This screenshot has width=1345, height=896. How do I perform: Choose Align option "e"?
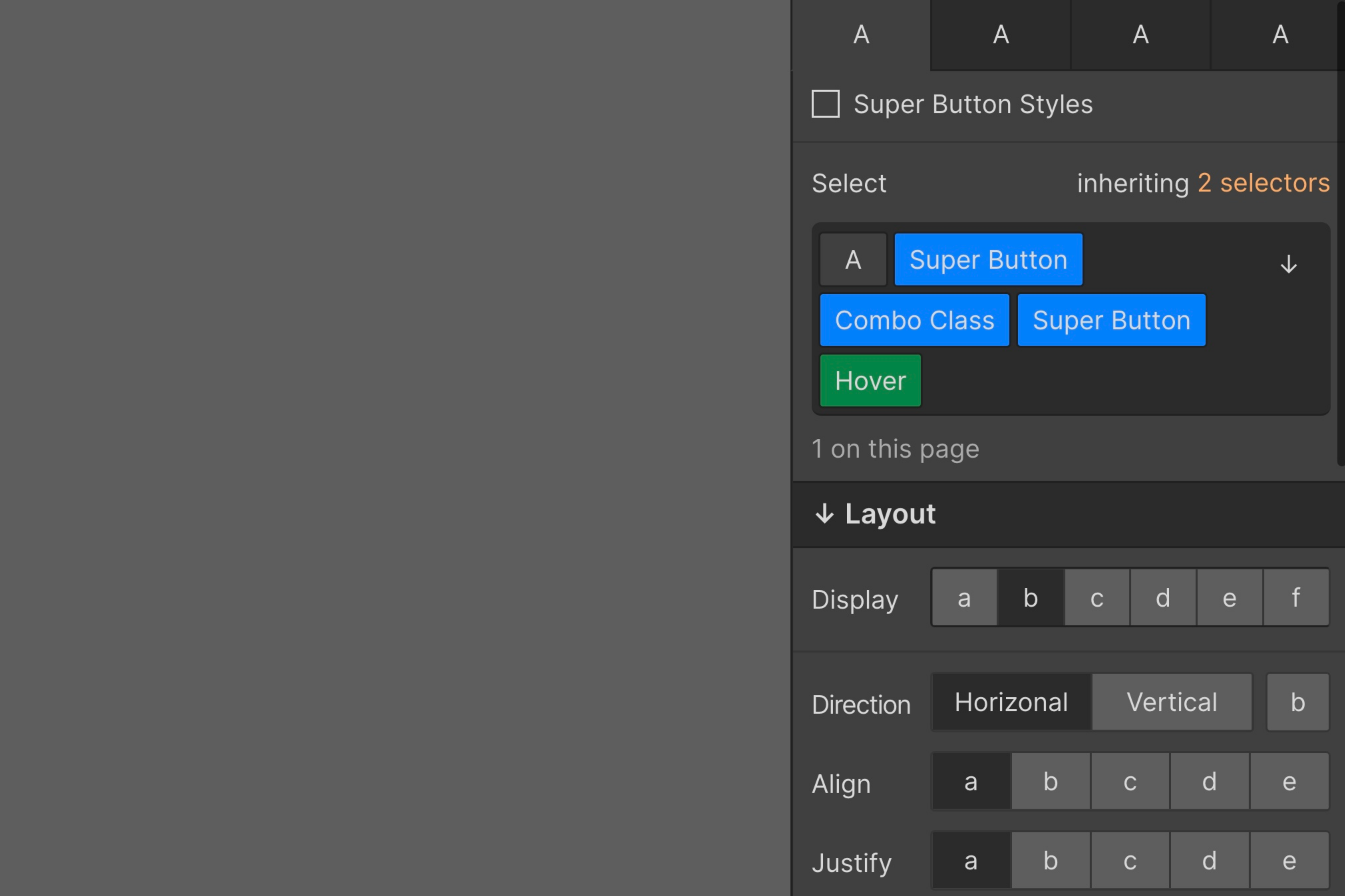1288,782
